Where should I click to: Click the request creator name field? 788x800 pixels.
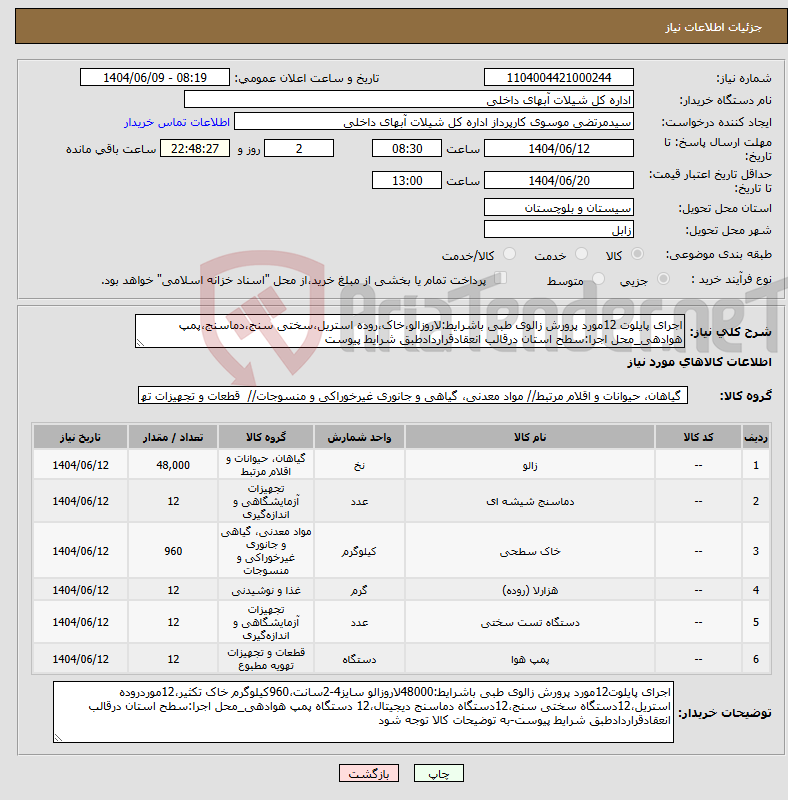(434, 122)
